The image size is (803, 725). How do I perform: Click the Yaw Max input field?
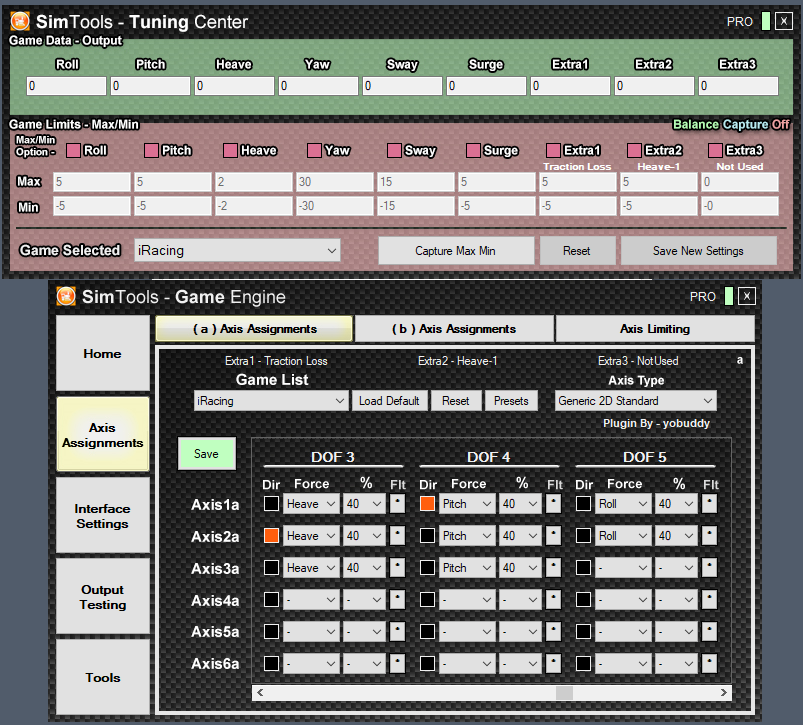coord(333,182)
